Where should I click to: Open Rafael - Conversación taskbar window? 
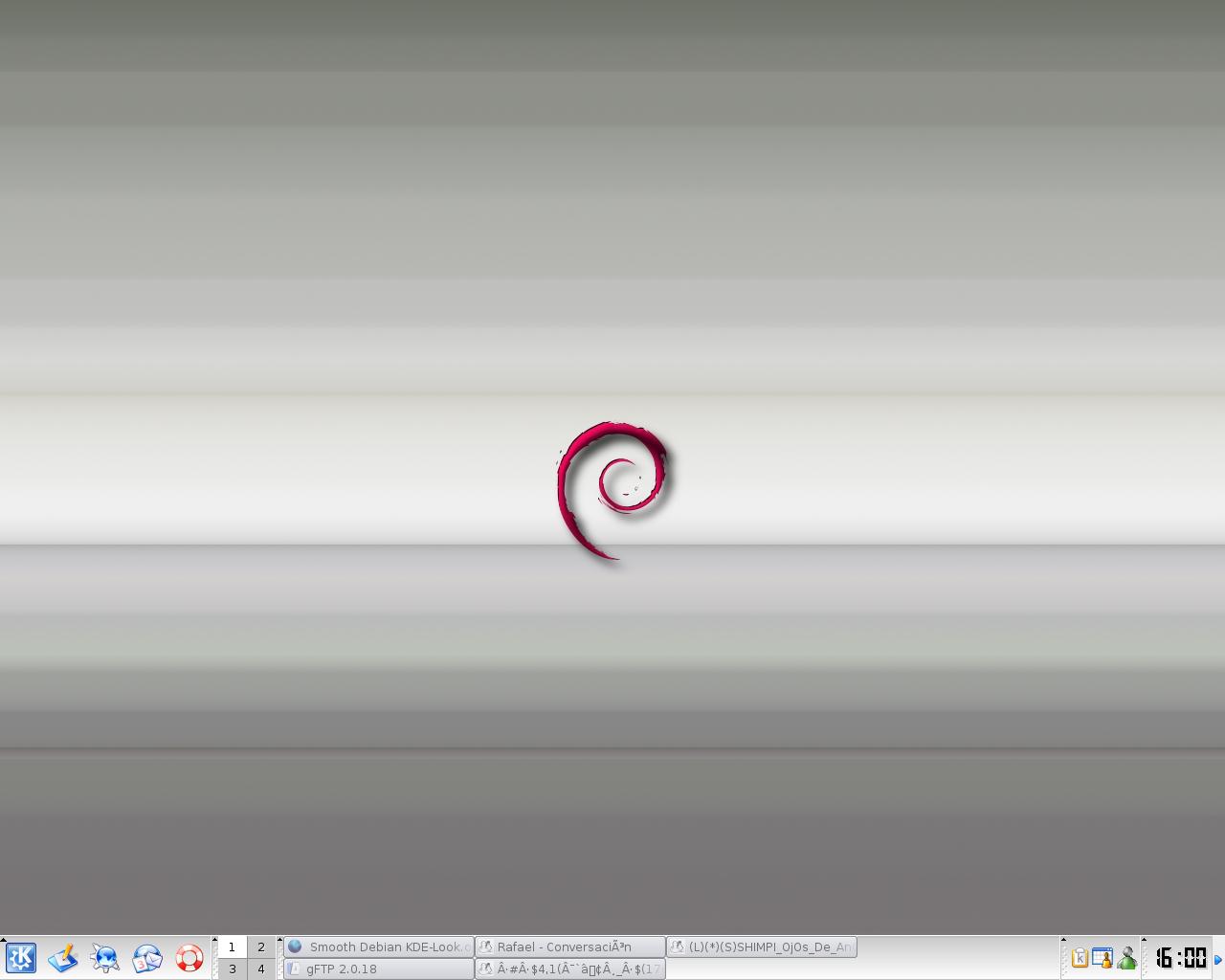pos(570,947)
